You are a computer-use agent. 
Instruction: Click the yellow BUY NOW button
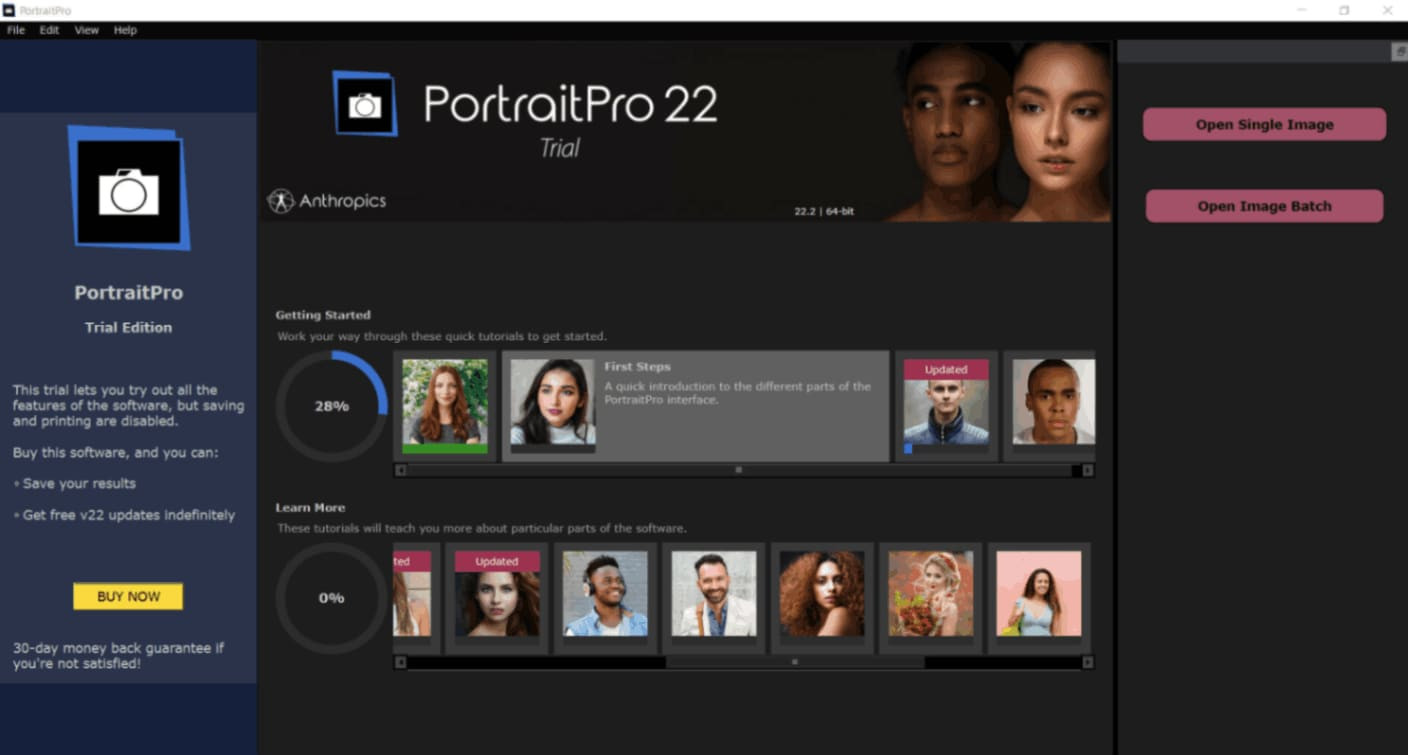(128, 596)
